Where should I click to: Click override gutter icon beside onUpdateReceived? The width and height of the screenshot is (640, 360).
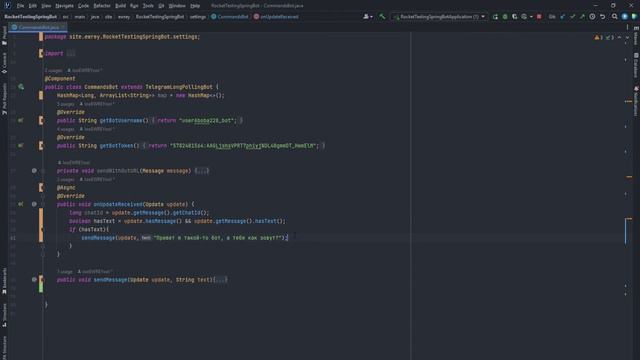[x=20, y=204]
